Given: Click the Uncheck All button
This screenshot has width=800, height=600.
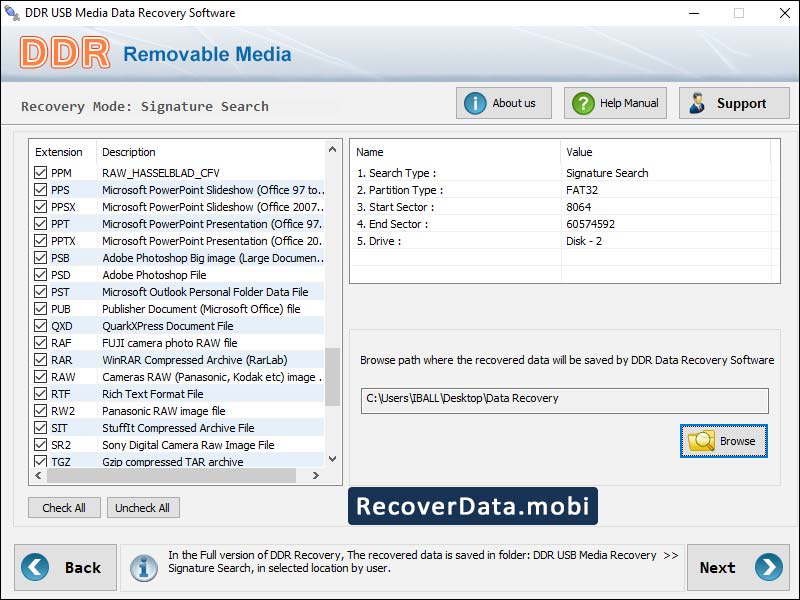Looking at the screenshot, I should [x=143, y=508].
